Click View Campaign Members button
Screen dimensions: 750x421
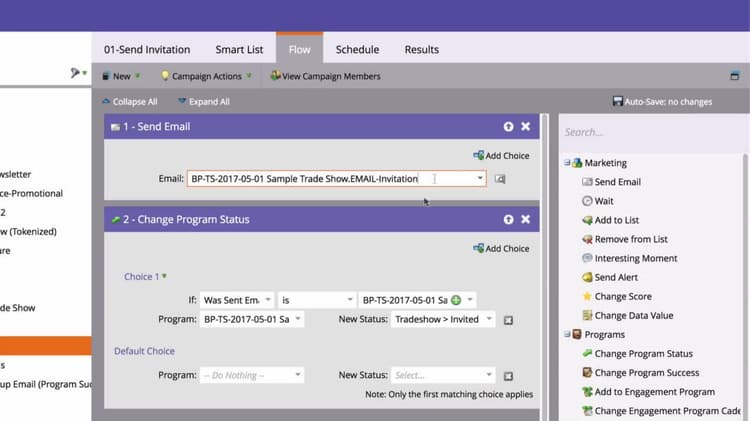coord(326,76)
